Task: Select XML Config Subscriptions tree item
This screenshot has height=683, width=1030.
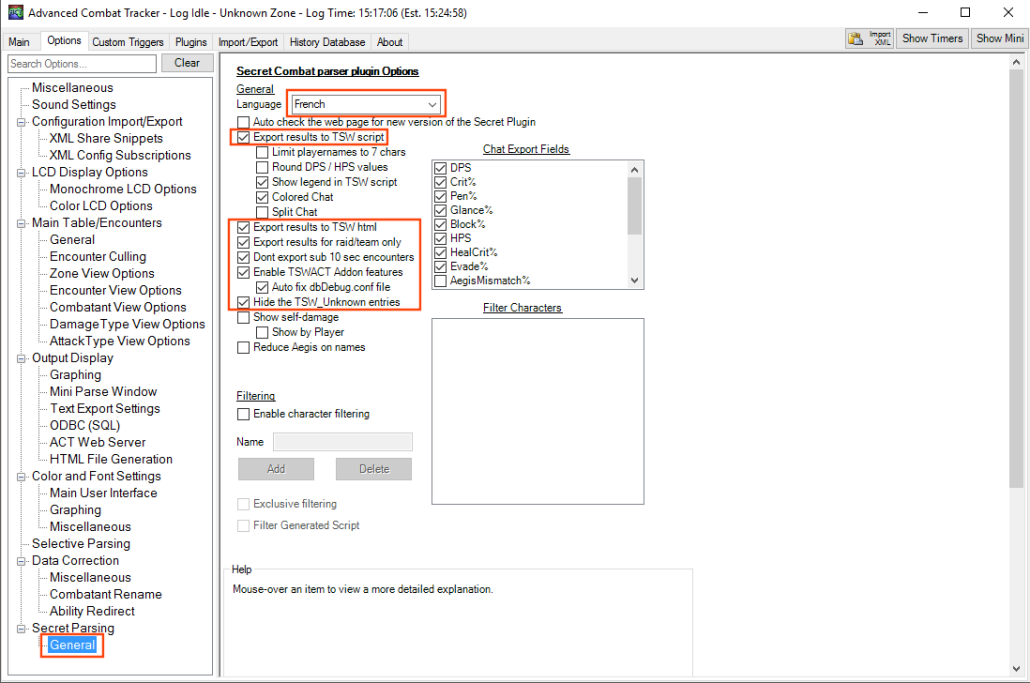Action: coord(120,155)
